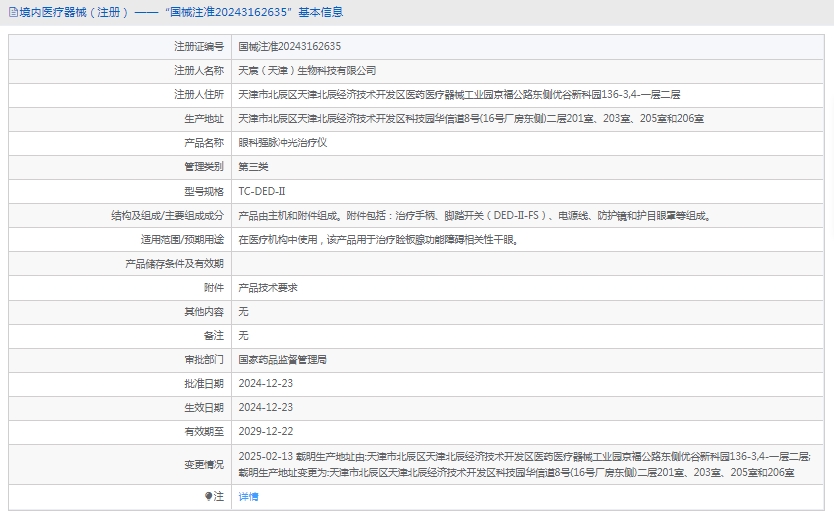This screenshot has height=514, width=834.
Task: Click approval department 国家药品监督管理局
Action: [x=282, y=359]
